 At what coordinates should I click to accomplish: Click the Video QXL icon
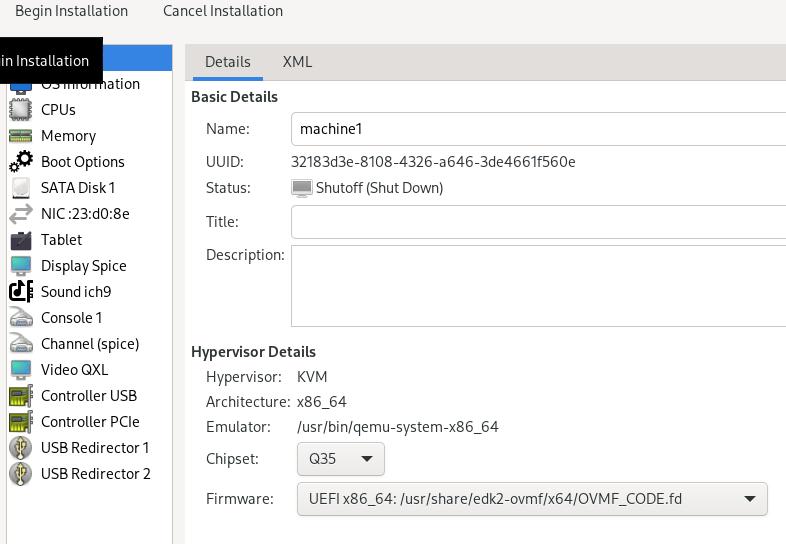click(x=20, y=370)
